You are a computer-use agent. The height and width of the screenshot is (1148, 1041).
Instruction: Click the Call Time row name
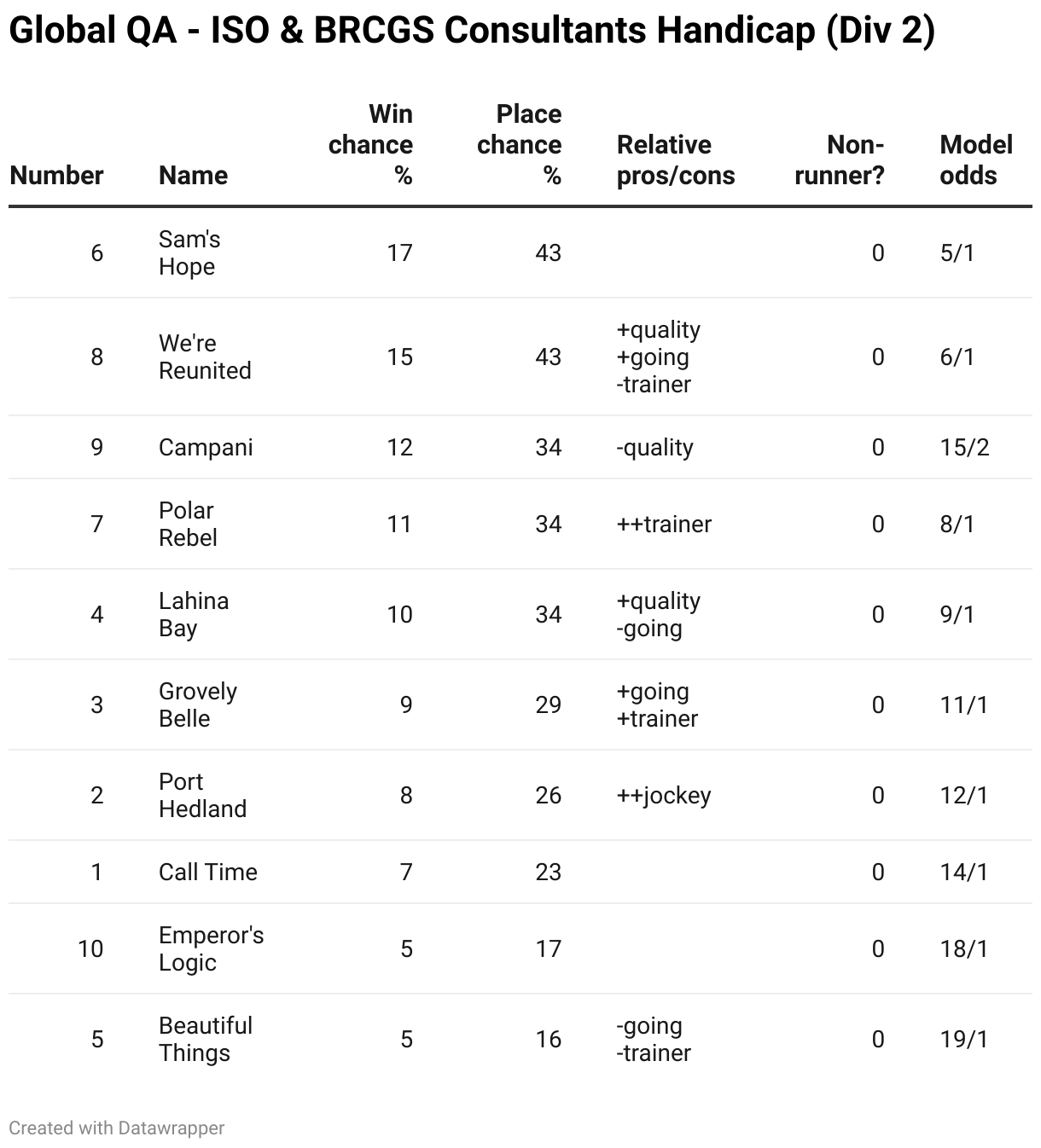tap(208, 872)
